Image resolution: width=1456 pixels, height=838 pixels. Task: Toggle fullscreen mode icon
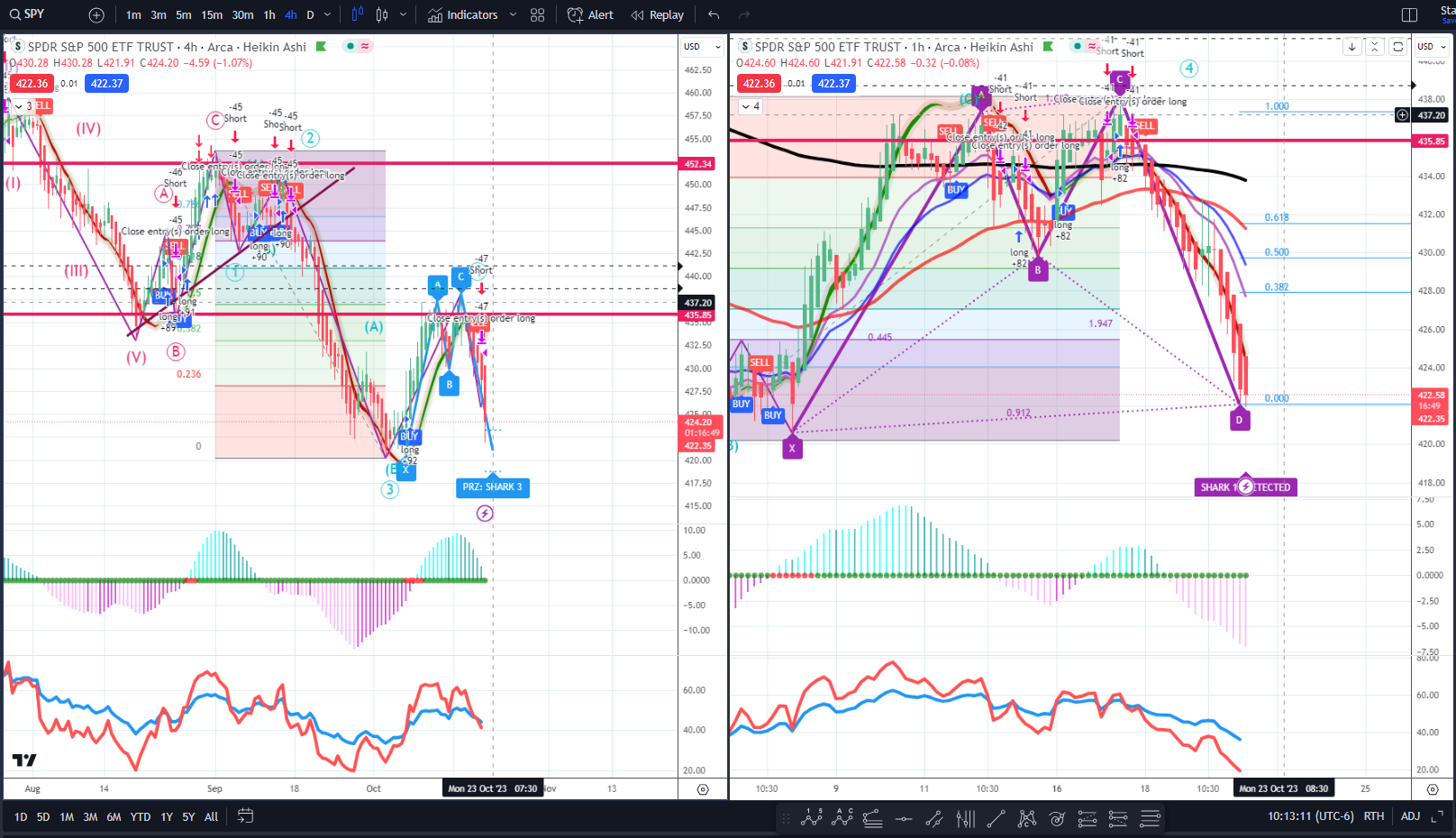tap(1439, 816)
